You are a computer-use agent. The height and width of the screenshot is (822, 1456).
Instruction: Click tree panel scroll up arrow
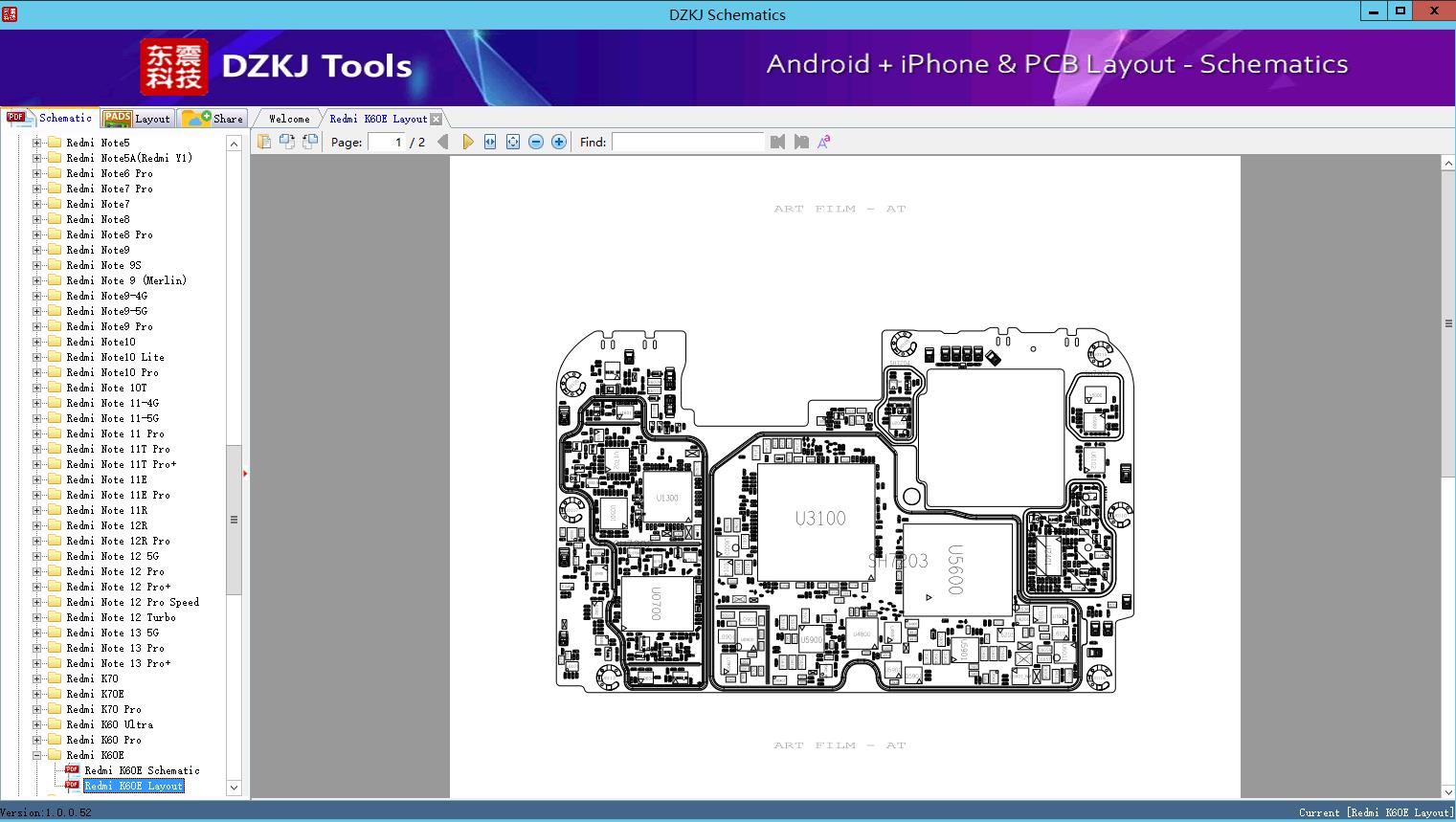[x=234, y=144]
